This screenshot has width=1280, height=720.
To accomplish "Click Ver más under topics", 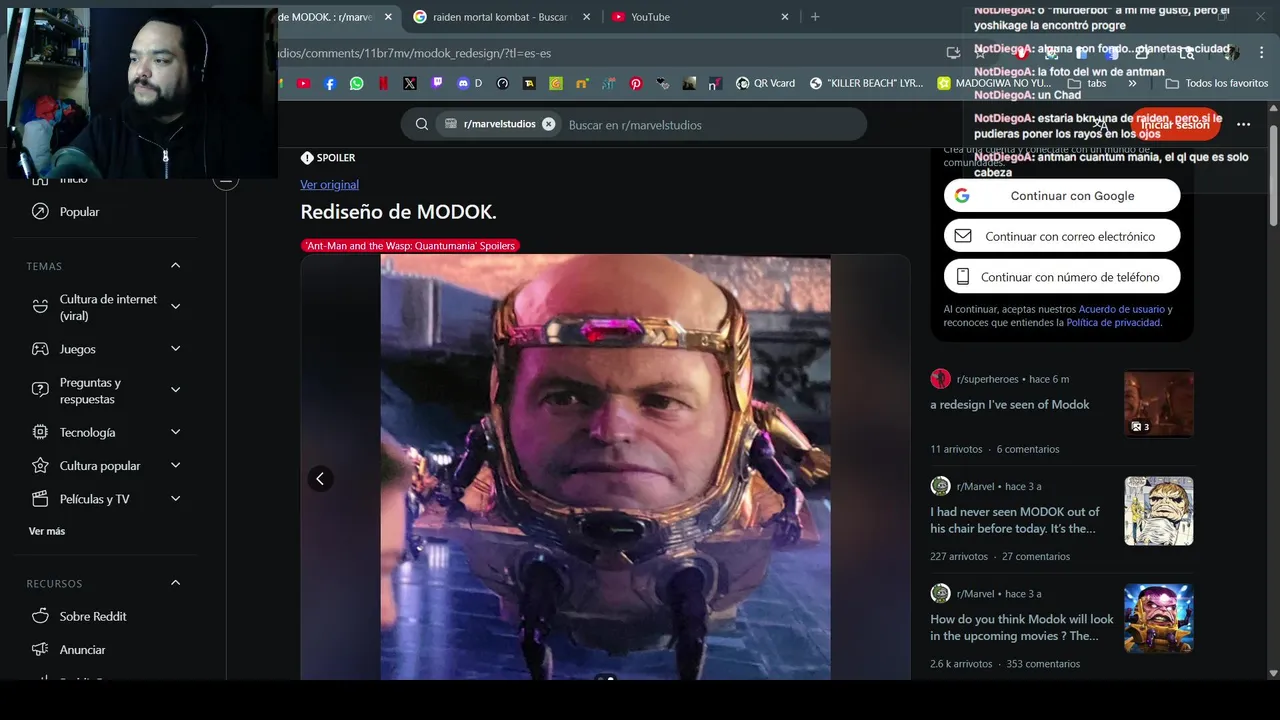I will click(47, 531).
